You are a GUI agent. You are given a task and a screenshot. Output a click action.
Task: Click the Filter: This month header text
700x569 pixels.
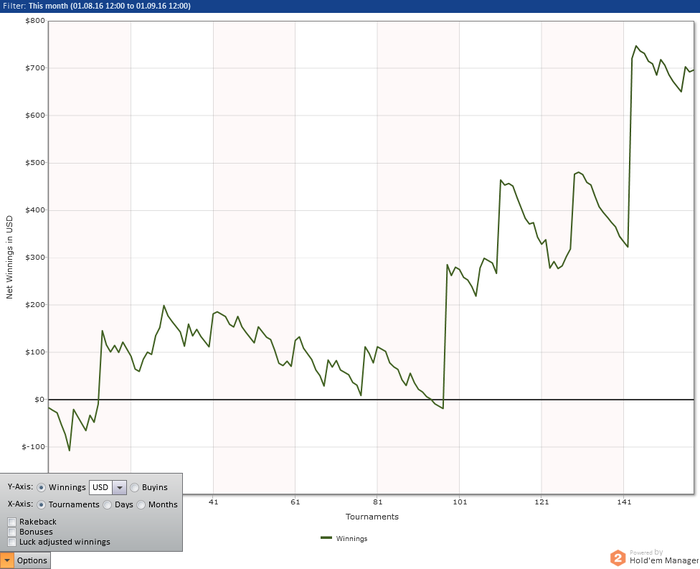tap(96, 6)
